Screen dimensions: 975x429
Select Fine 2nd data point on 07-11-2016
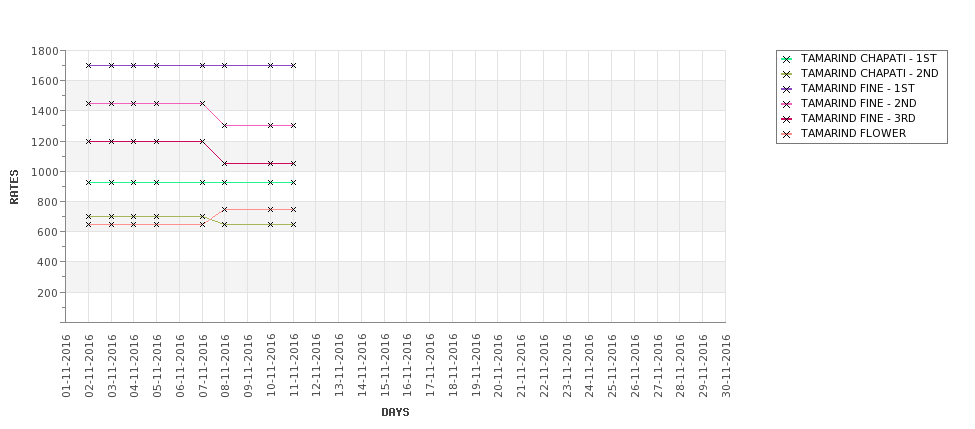202,103
